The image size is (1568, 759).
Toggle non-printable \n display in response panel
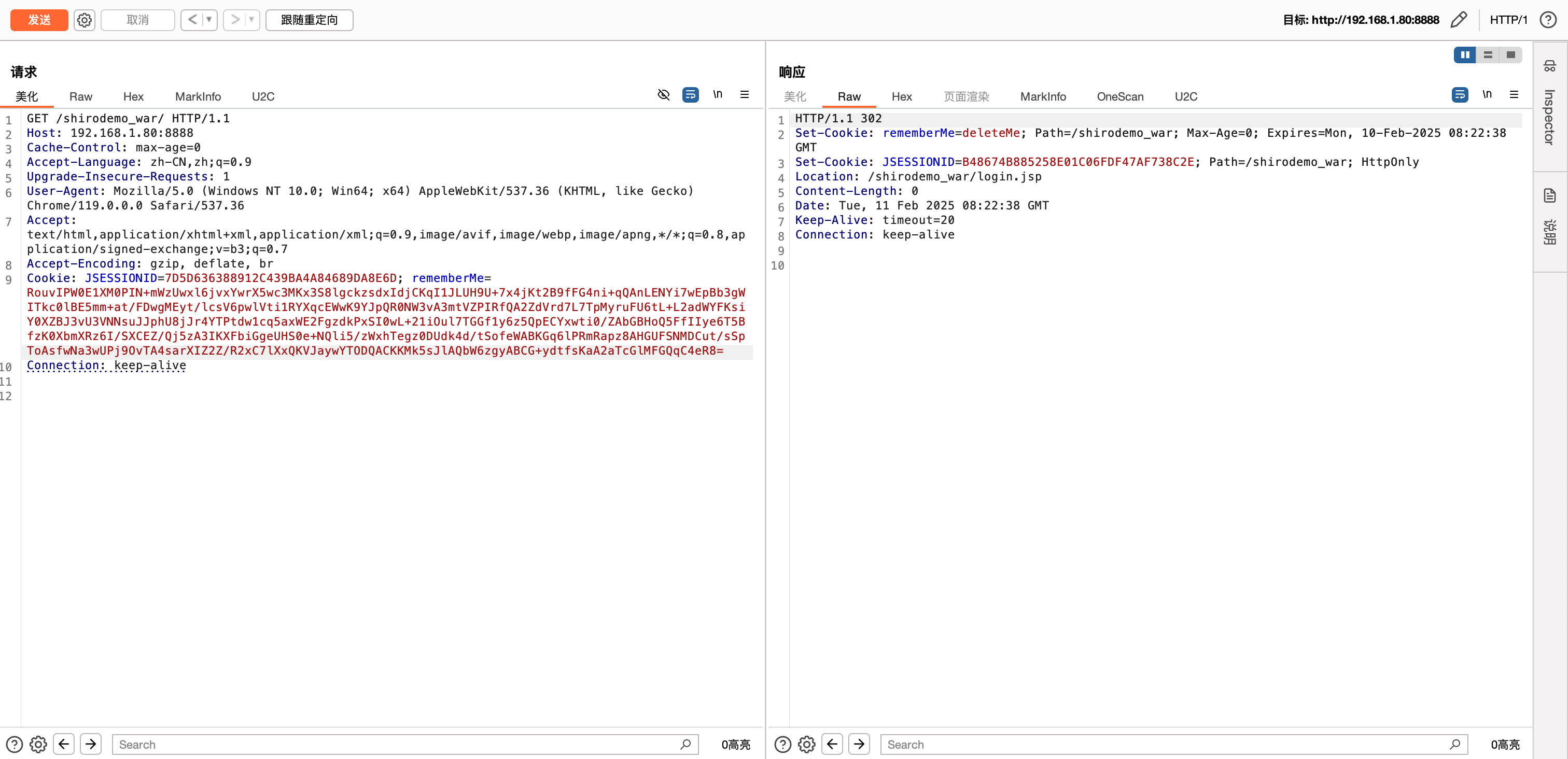(x=1487, y=94)
